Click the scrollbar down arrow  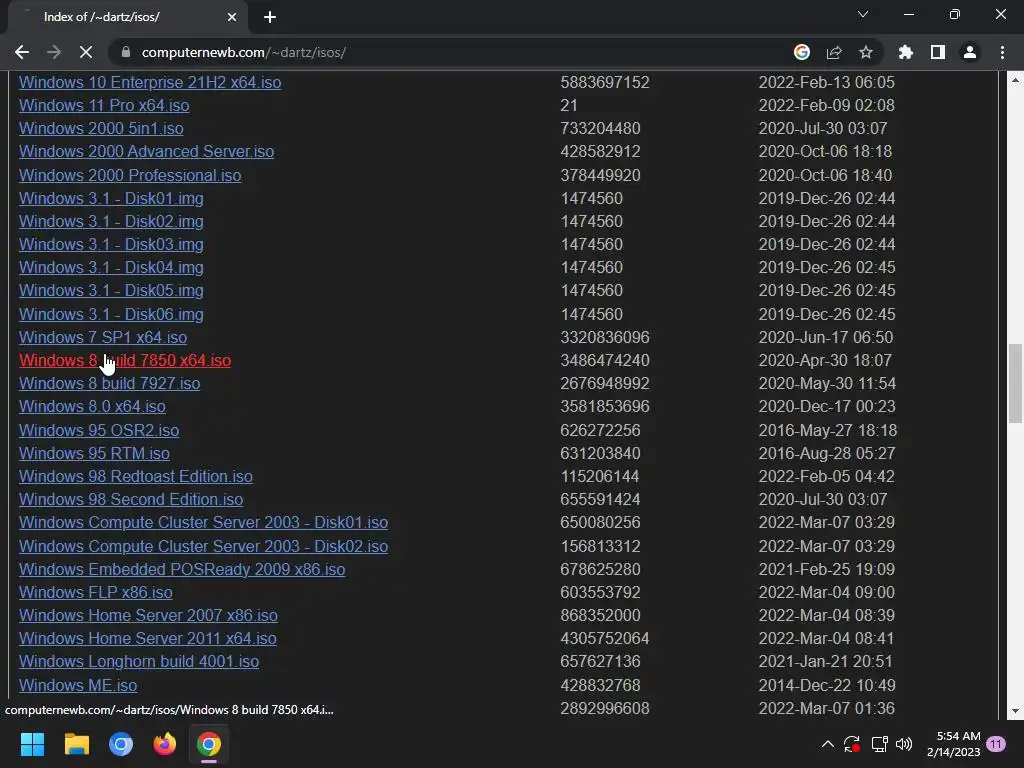click(1015, 711)
